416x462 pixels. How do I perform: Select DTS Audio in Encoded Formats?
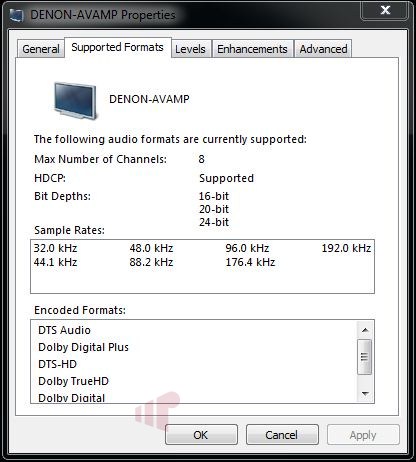[64, 330]
